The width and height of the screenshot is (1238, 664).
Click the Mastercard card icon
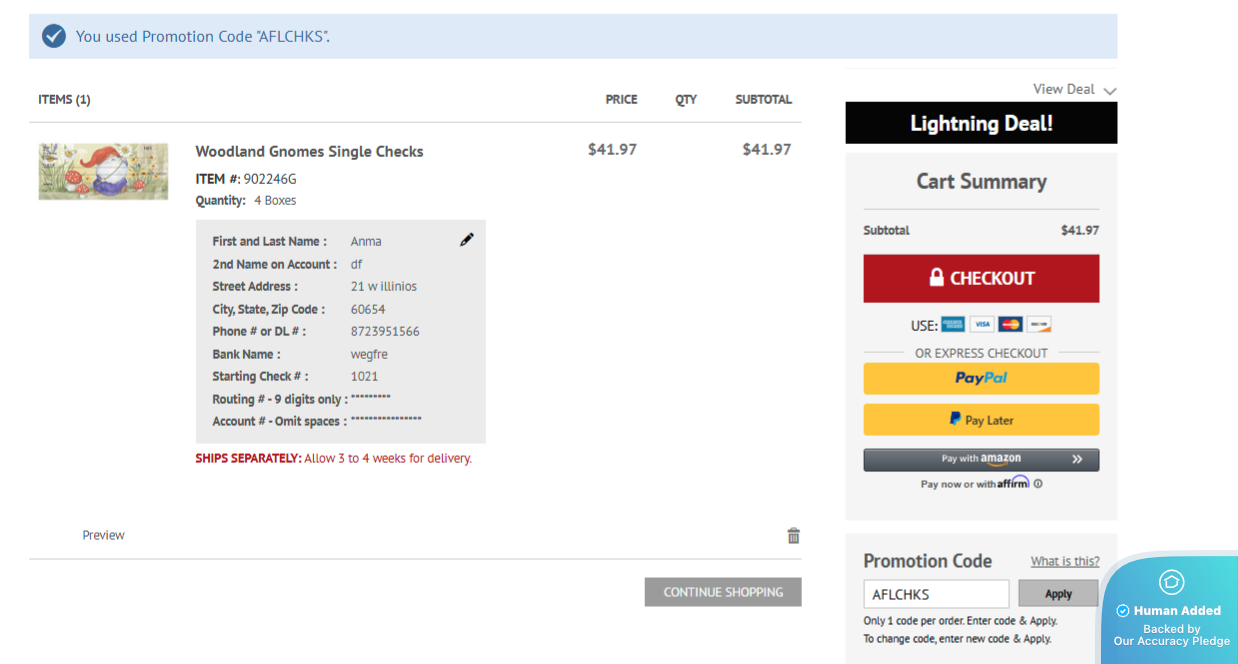tap(1010, 325)
